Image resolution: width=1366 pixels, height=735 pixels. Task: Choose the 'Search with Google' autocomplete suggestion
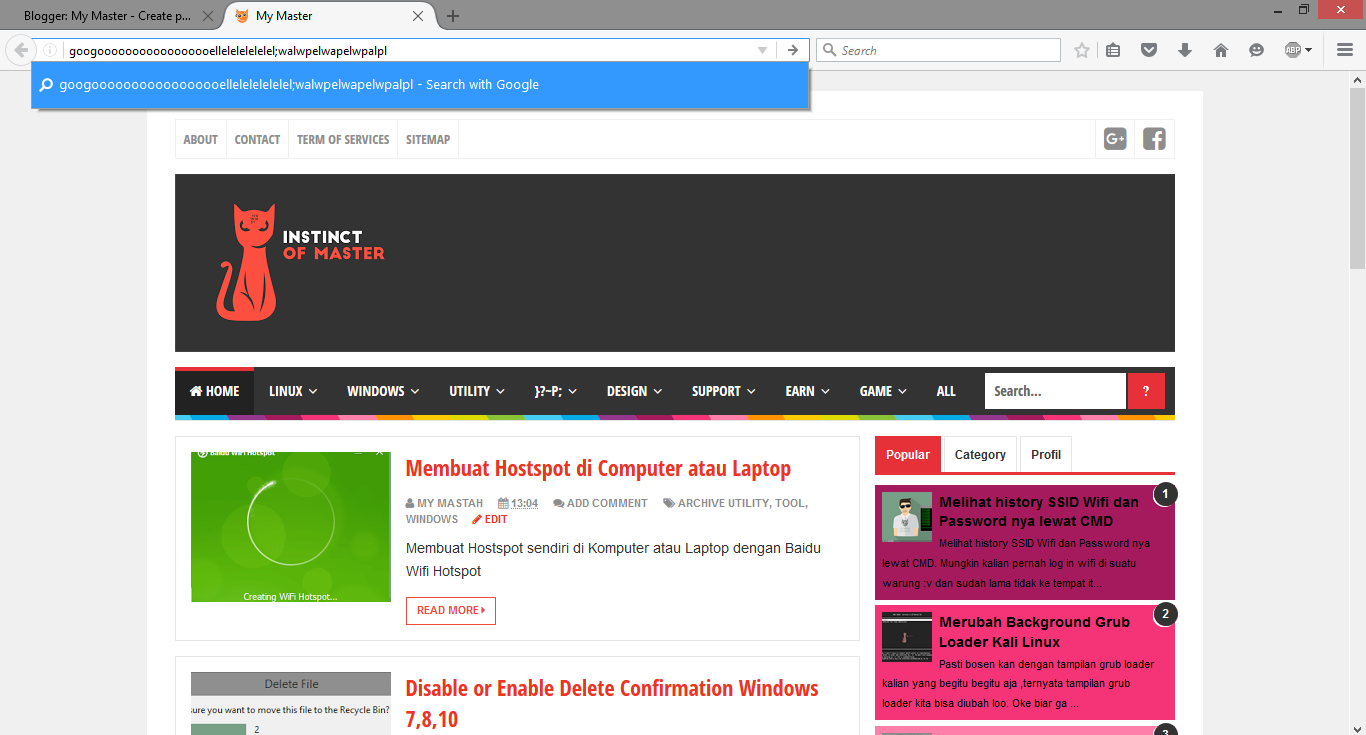pyautogui.click(x=420, y=85)
